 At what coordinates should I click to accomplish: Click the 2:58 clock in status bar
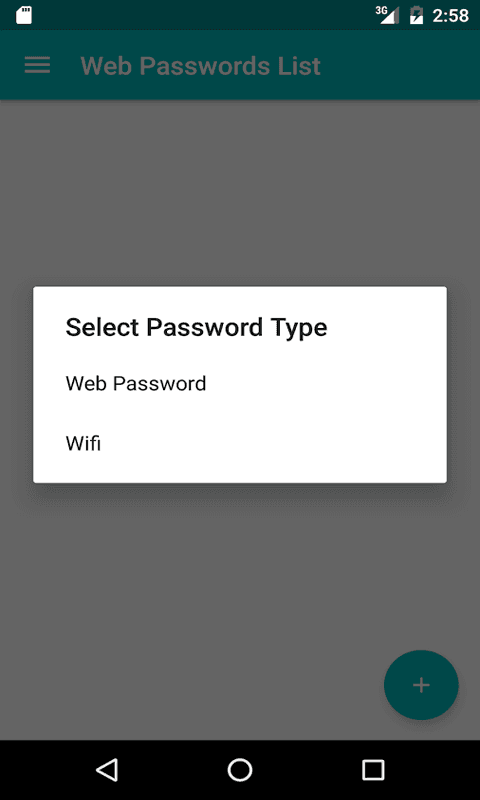pos(450,16)
